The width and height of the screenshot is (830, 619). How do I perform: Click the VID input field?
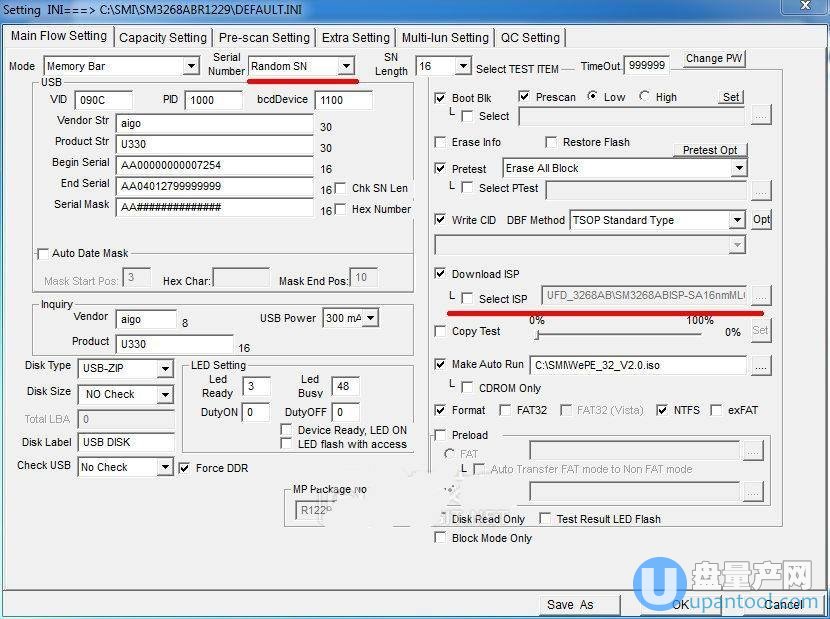pyautogui.click(x=102, y=100)
